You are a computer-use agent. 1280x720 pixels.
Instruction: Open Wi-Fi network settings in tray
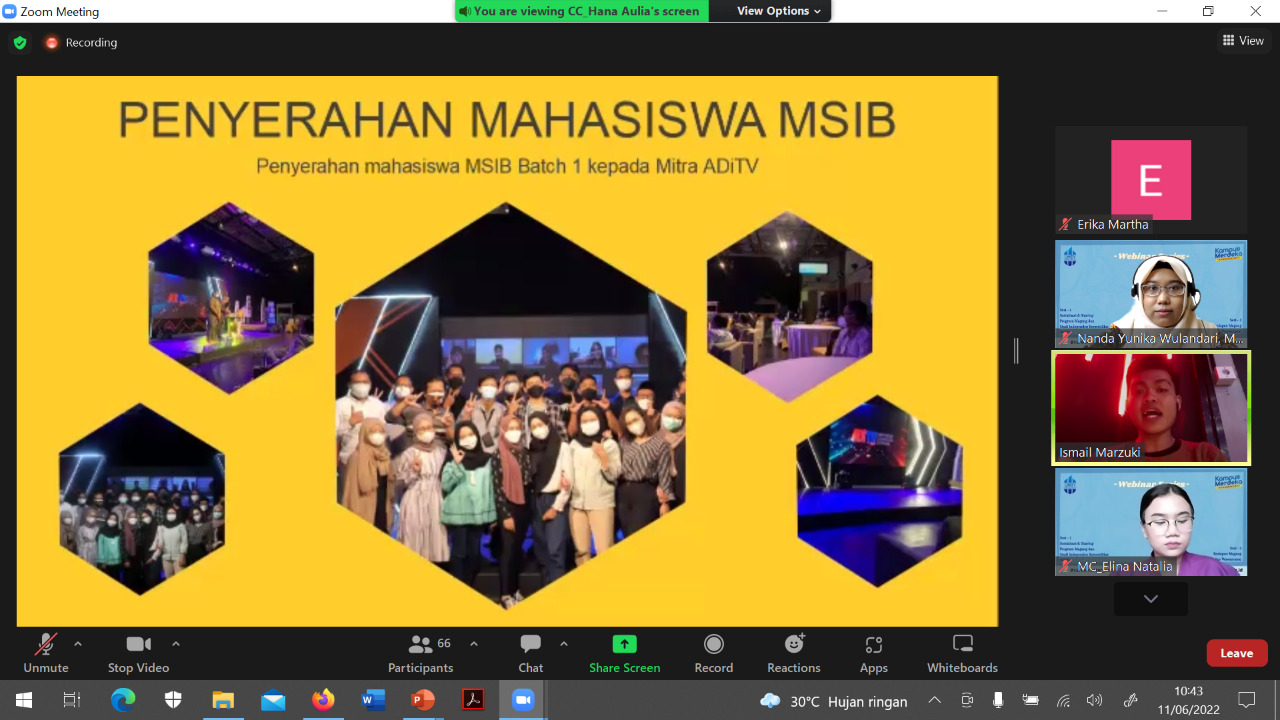[x=1063, y=701]
